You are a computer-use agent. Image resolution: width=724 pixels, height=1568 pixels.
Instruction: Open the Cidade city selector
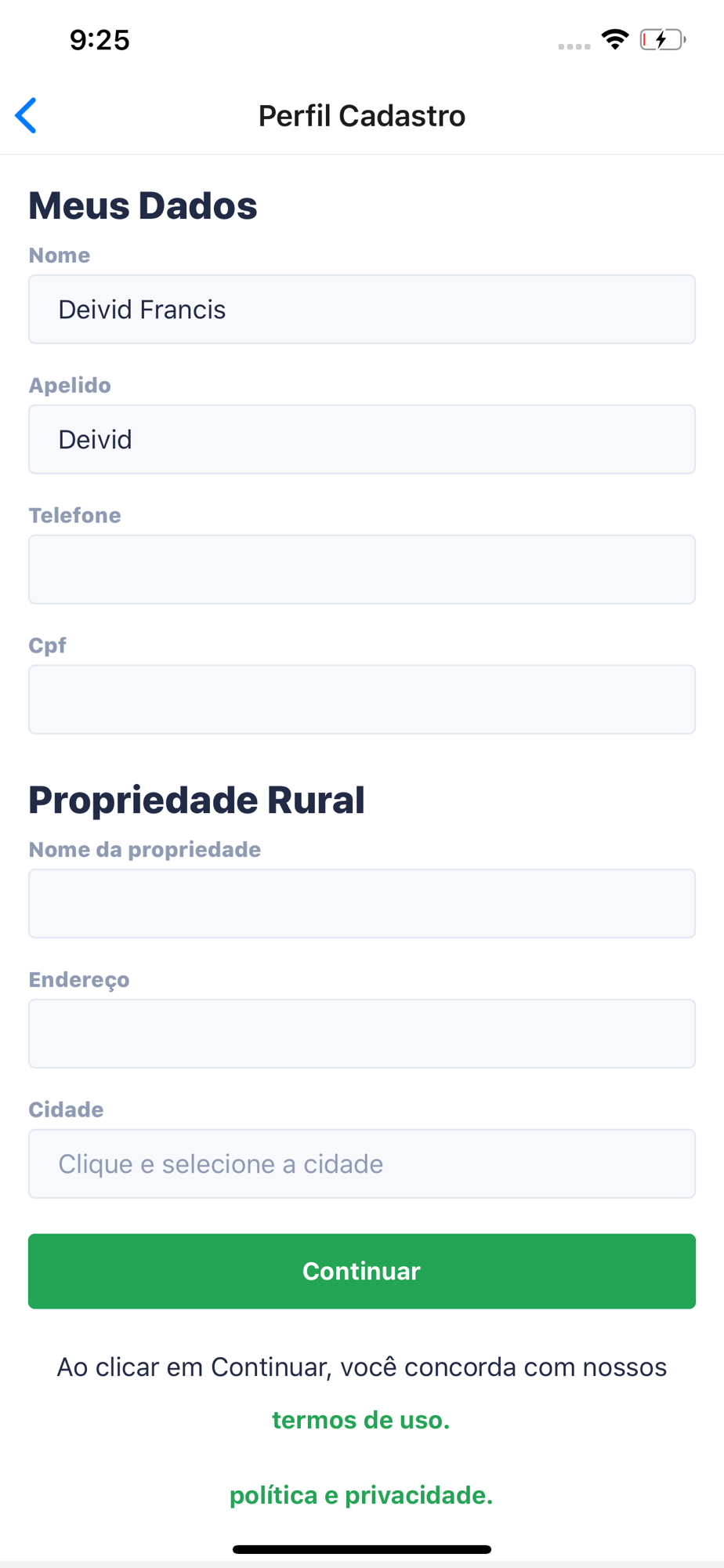pyautogui.click(x=362, y=1163)
